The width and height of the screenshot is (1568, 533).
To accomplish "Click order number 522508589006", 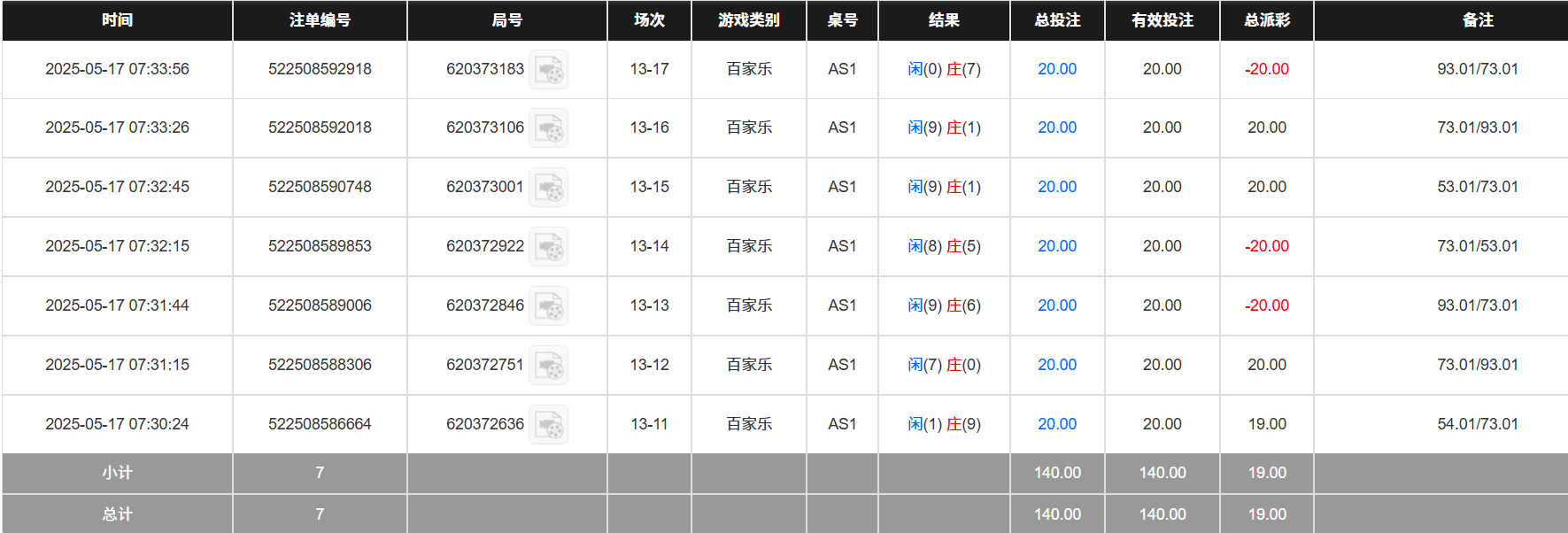I will (x=320, y=305).
